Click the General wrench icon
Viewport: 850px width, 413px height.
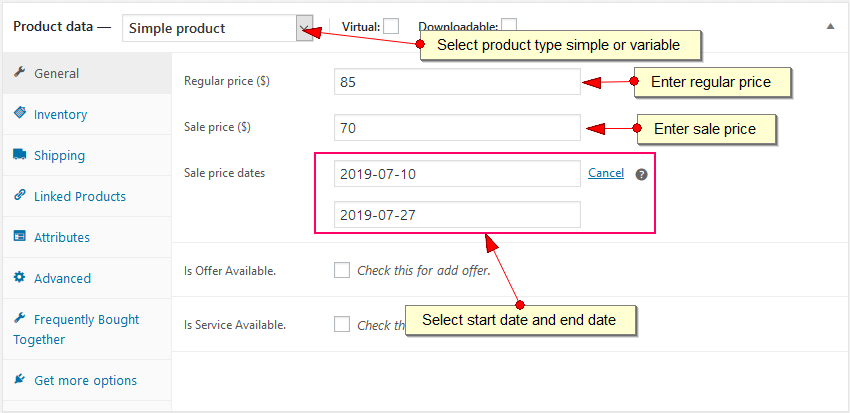coord(20,73)
